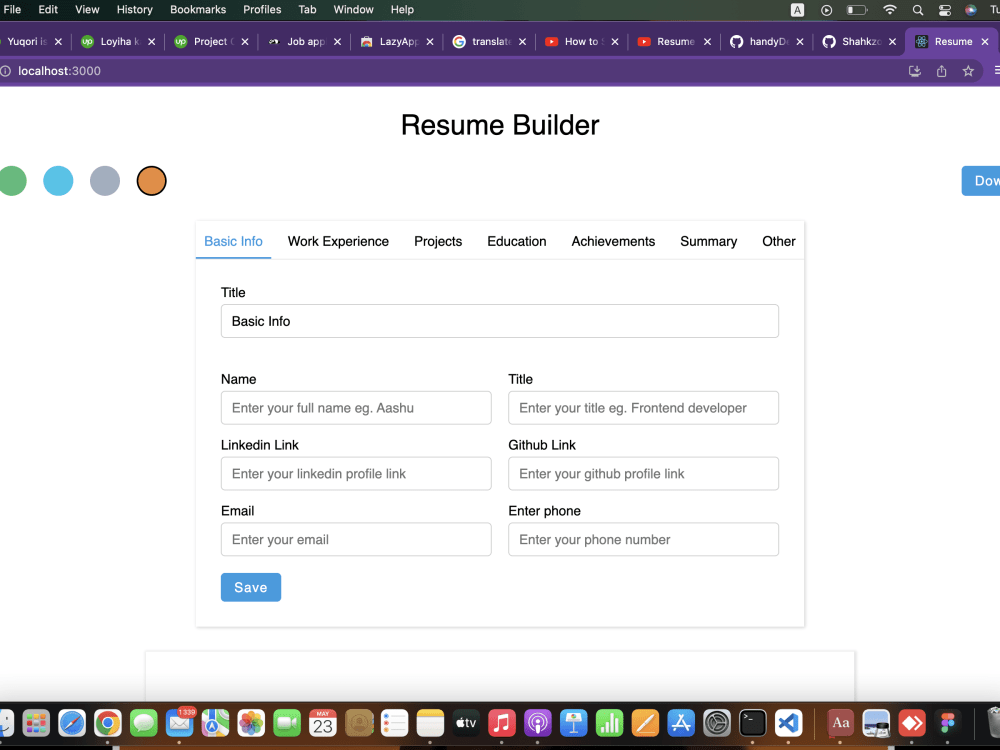Screen dimensions: 1000x750
Task: Open Visual Studio Code from the dock
Action: coord(788,722)
